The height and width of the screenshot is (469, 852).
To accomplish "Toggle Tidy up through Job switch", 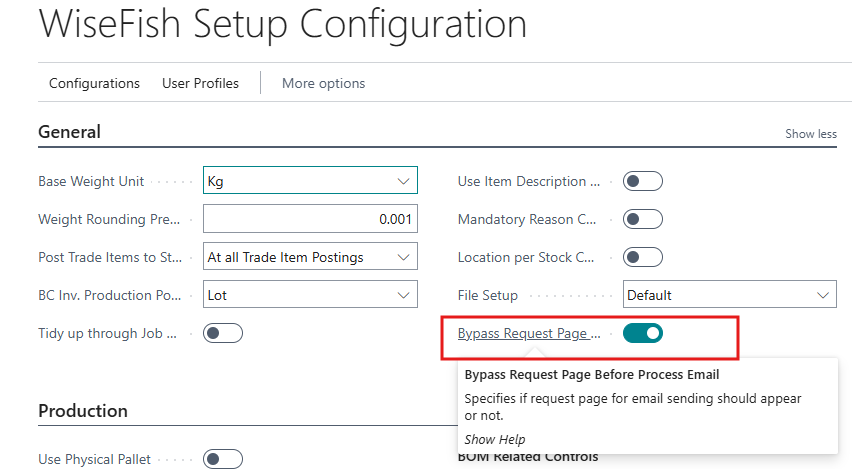I will 222,333.
